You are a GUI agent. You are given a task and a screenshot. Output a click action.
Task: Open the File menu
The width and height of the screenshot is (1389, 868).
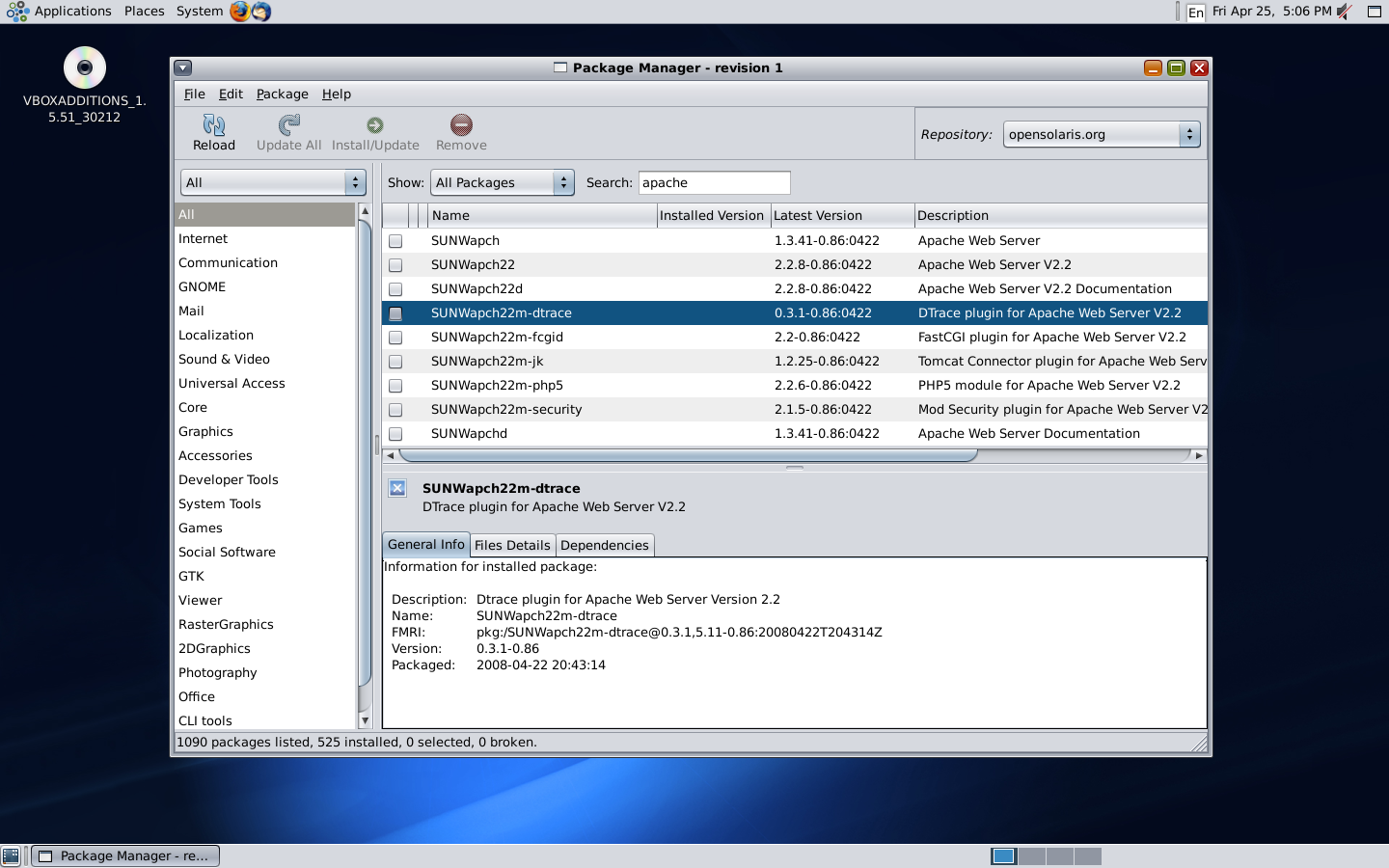pyautogui.click(x=195, y=94)
